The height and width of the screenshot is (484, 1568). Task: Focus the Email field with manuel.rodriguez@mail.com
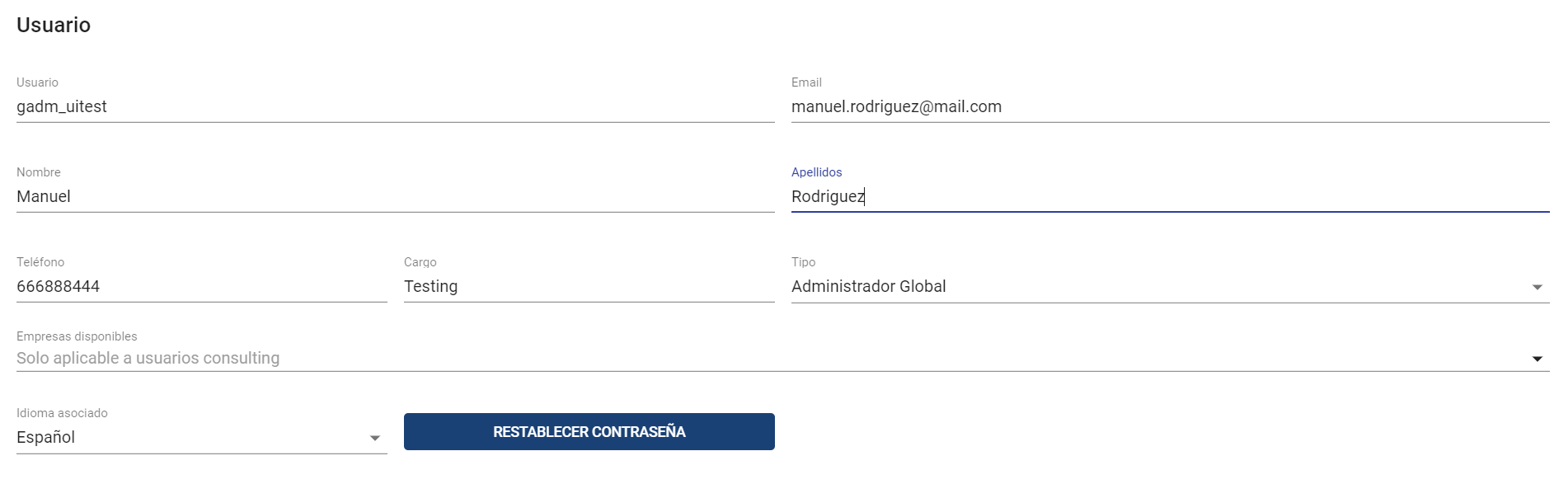(1170, 107)
